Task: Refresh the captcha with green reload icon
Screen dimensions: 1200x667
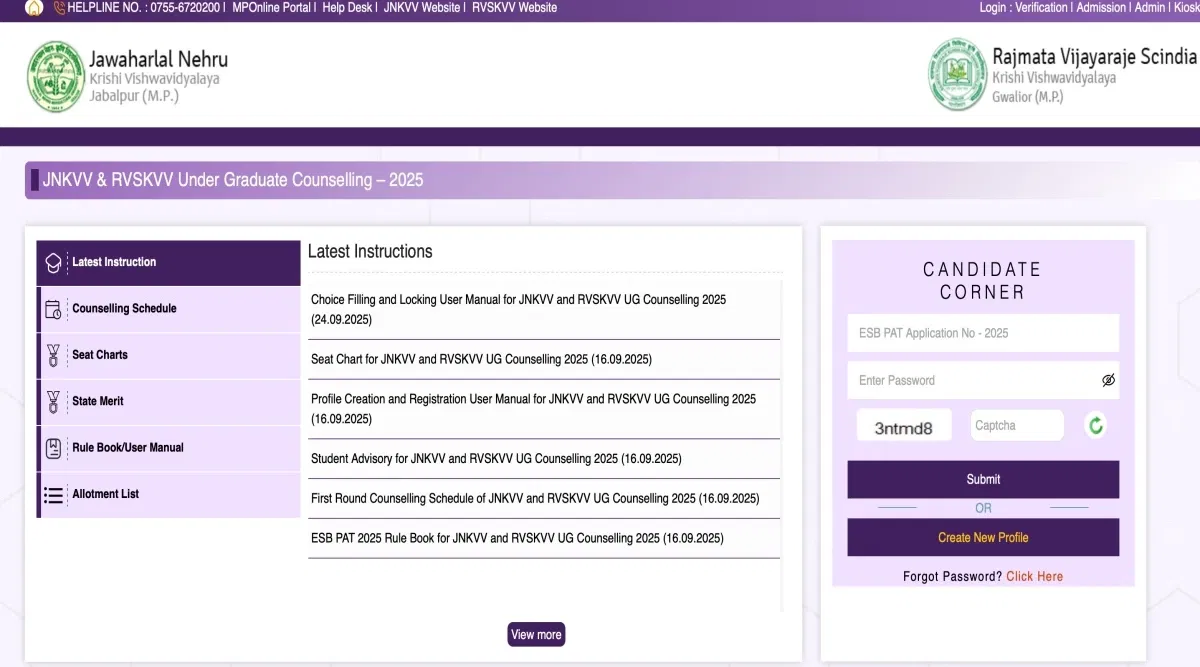Action: pos(1096,426)
